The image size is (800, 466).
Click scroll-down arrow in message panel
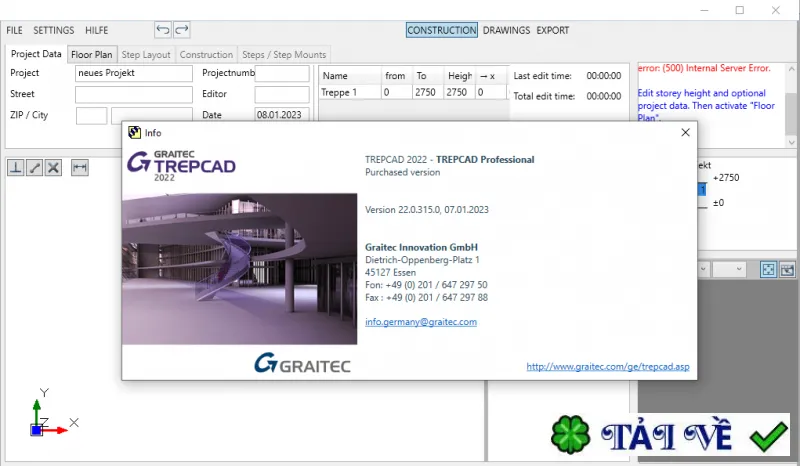coord(791,142)
